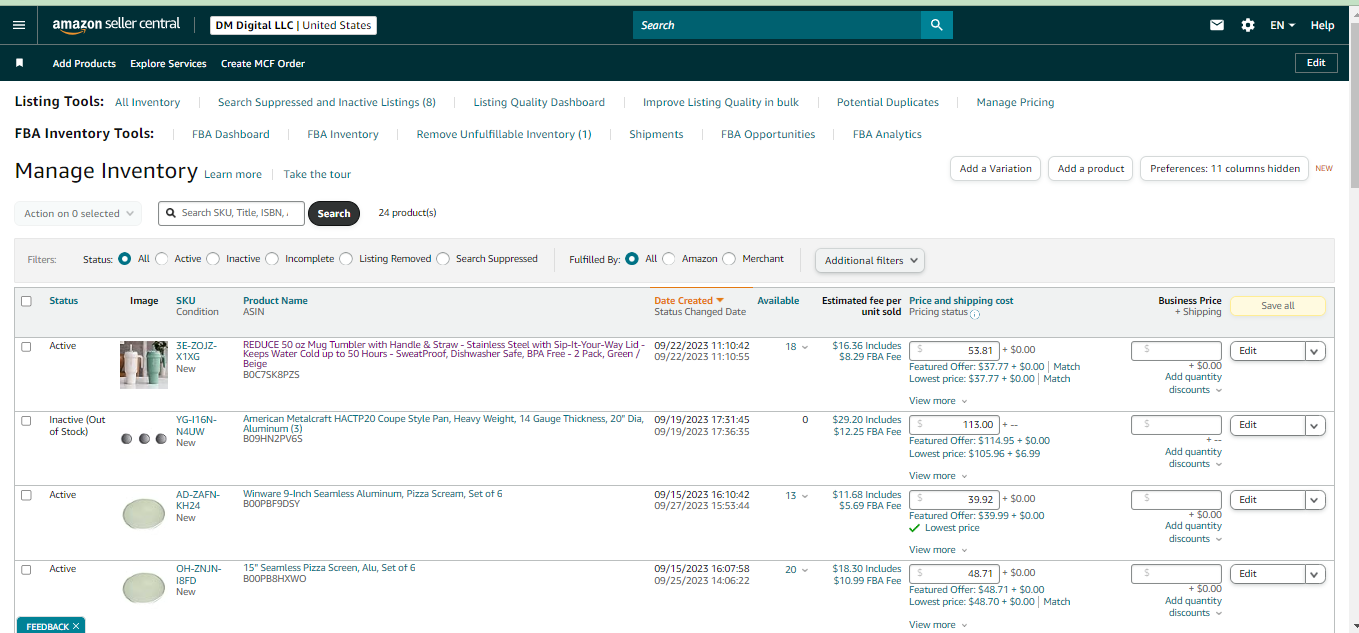
Task: Click the Learn more link
Action: pos(233,174)
